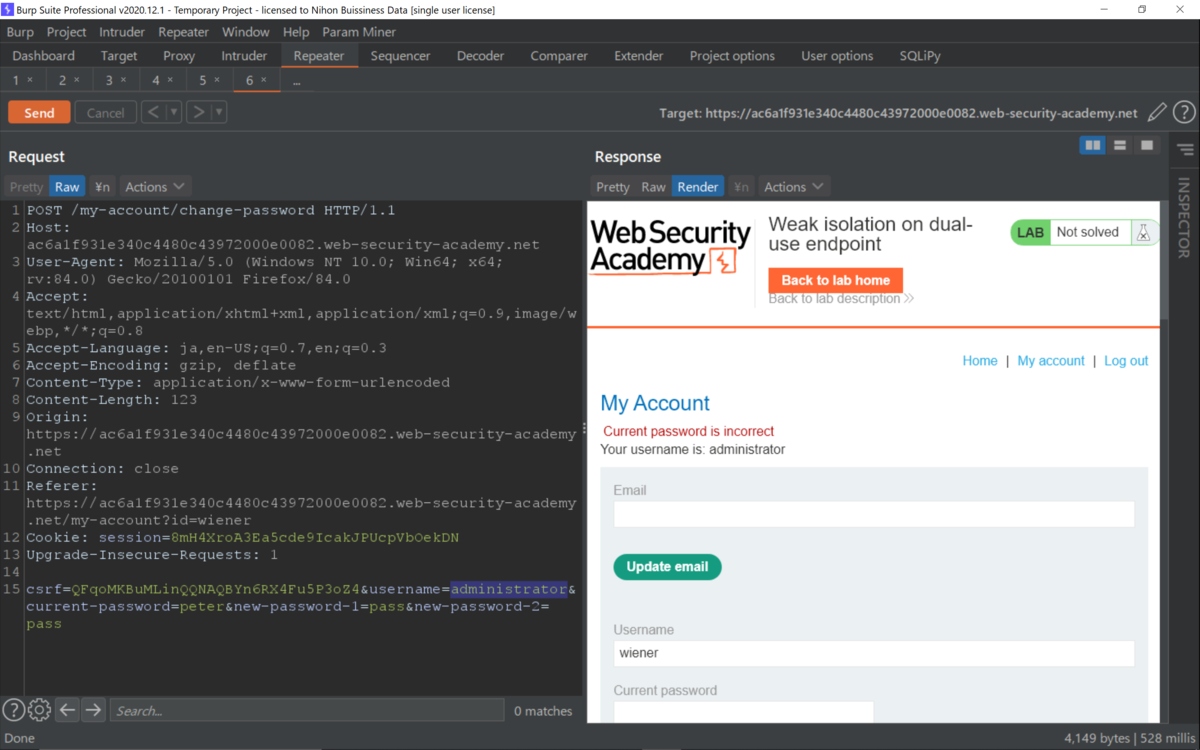This screenshot has height=750, width=1200.
Task: Switch to top-bottom split layout view
Action: point(1120,146)
